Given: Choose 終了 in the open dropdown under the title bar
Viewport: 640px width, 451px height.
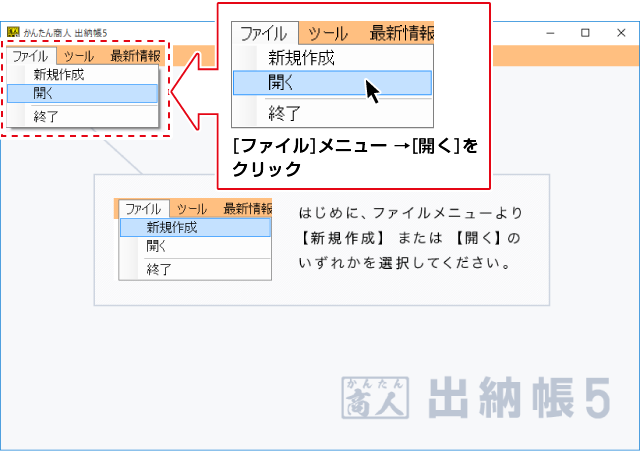Looking at the screenshot, I should 82,117.
